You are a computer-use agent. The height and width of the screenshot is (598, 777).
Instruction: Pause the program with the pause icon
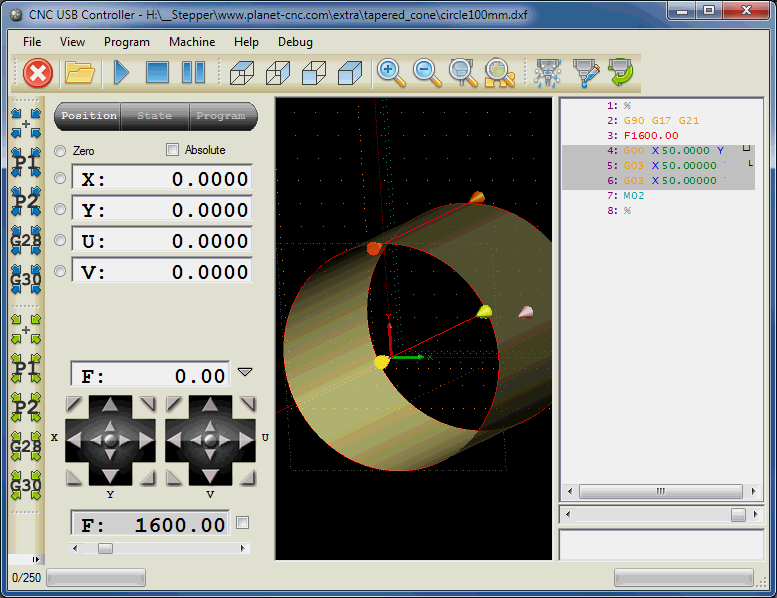tap(193, 73)
